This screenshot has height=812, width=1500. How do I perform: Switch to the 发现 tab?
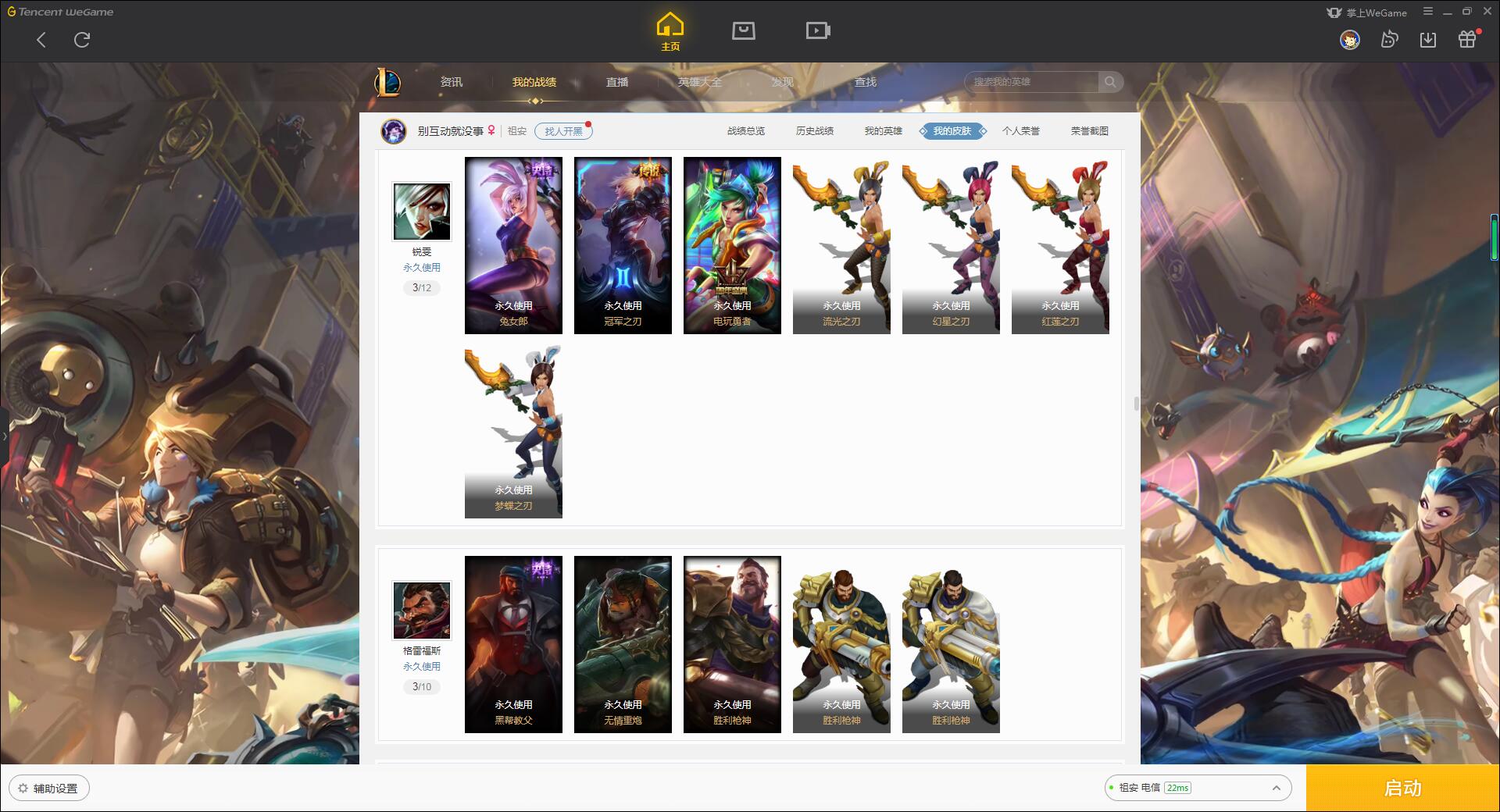coord(783,82)
